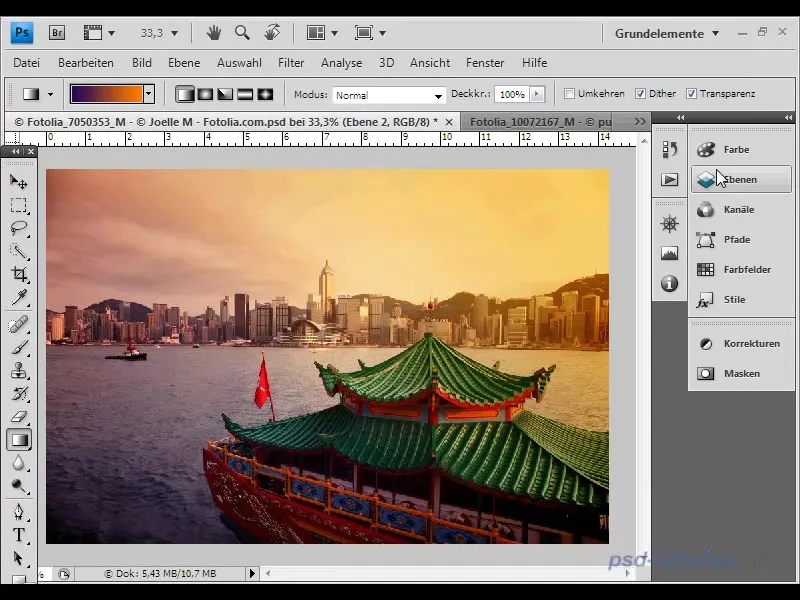Select the Pen tool

pyautogui.click(x=19, y=512)
